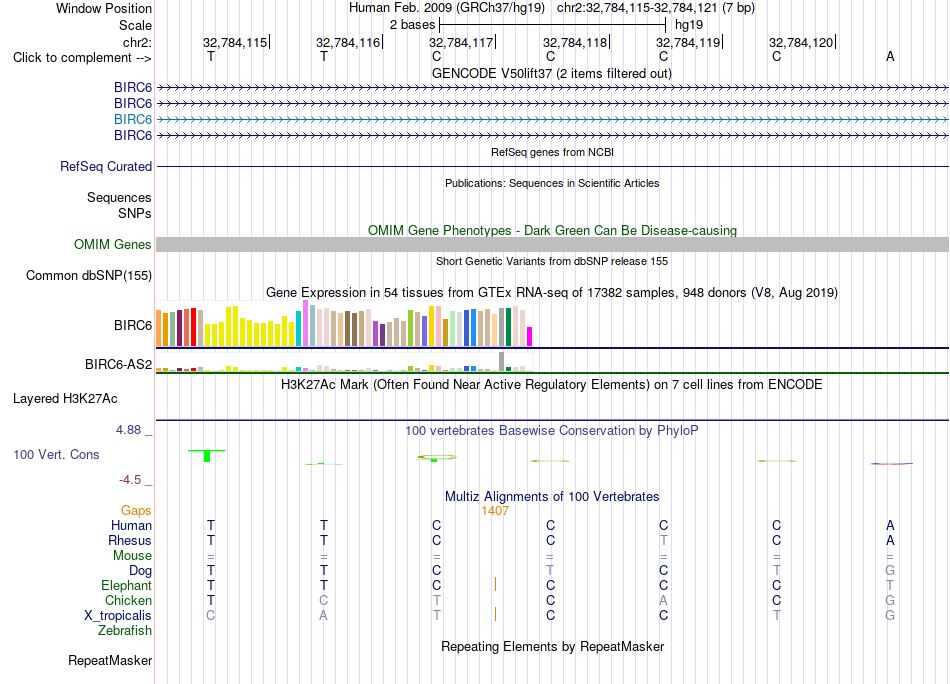Click the Rhesus species row label
950x684 pixels.
[130, 540]
